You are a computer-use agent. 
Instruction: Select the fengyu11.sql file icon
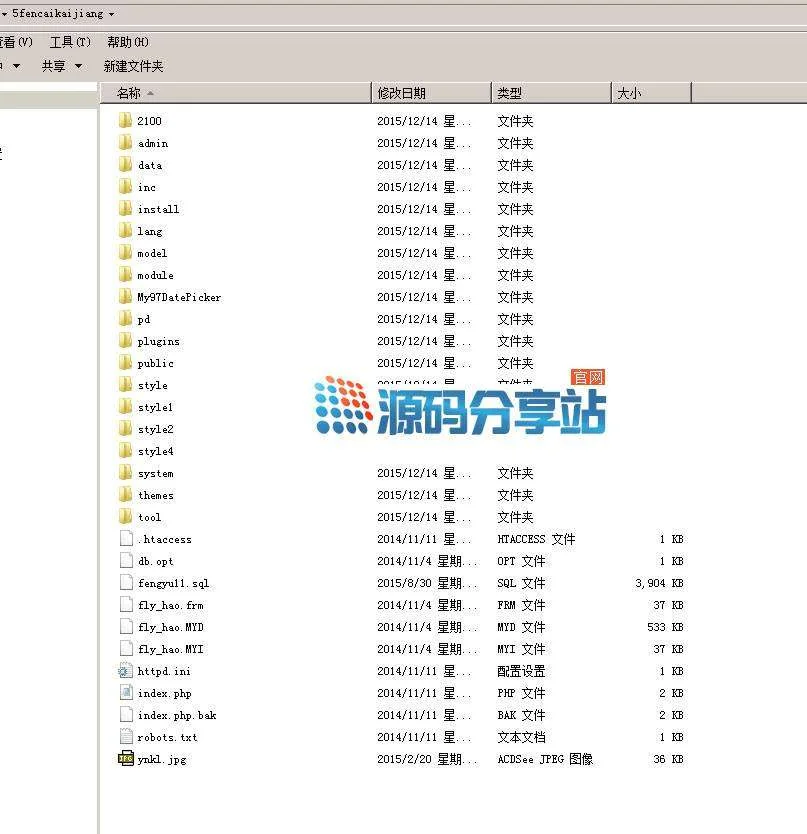pyautogui.click(x=125, y=583)
